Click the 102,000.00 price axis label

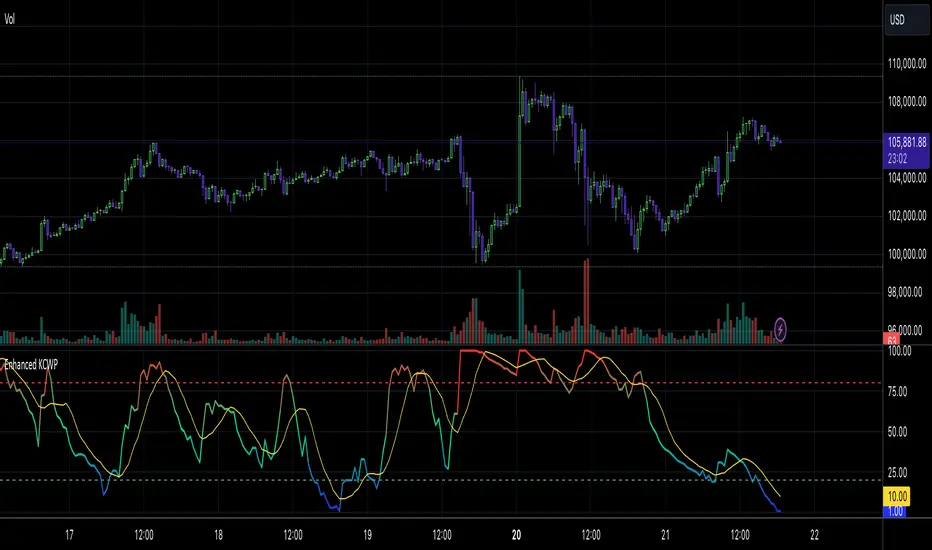click(x=907, y=216)
